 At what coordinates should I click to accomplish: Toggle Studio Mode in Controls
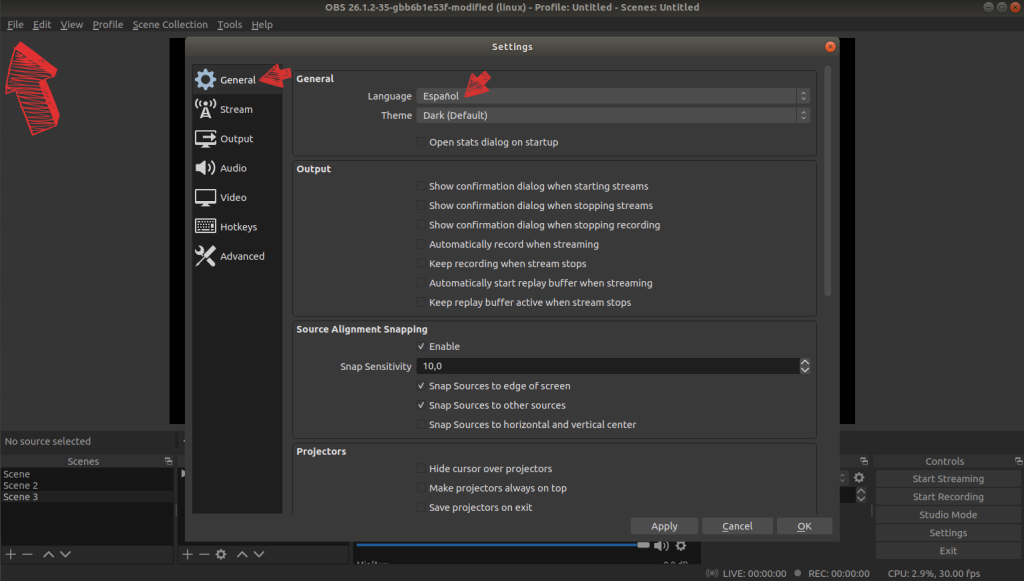(948, 514)
